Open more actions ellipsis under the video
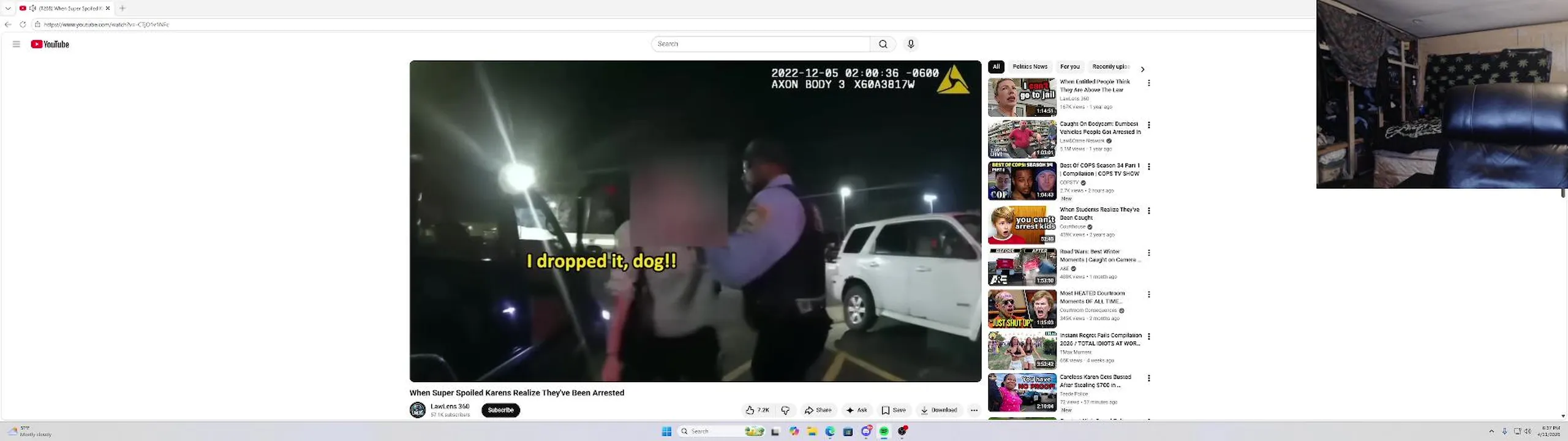 tap(974, 410)
